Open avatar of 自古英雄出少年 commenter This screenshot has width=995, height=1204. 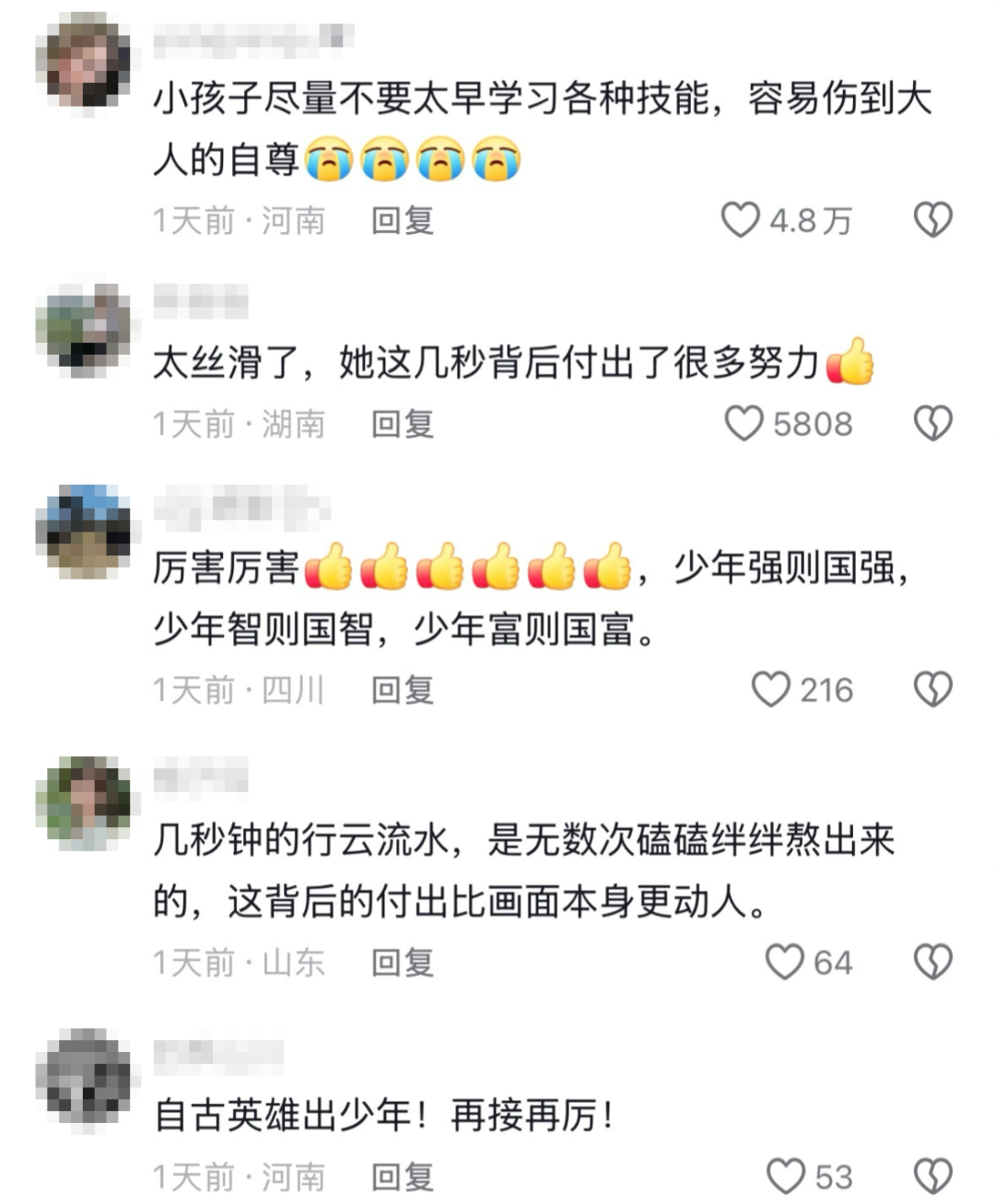pos(83,1077)
